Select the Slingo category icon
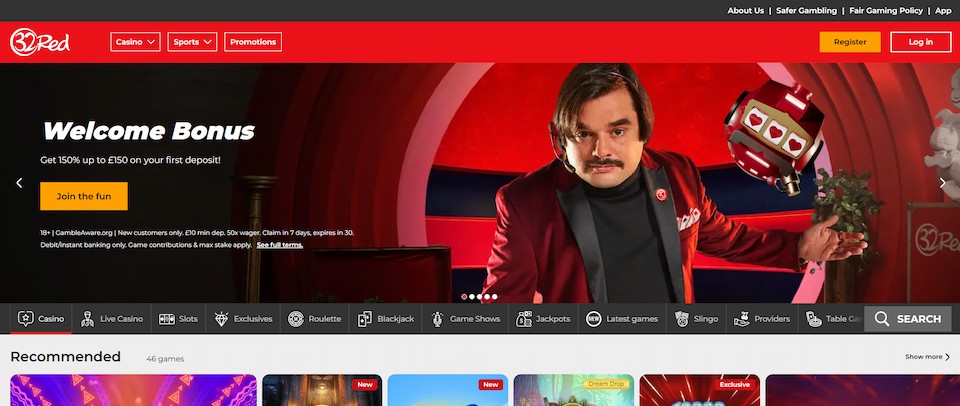The height and width of the screenshot is (406, 960). point(681,319)
